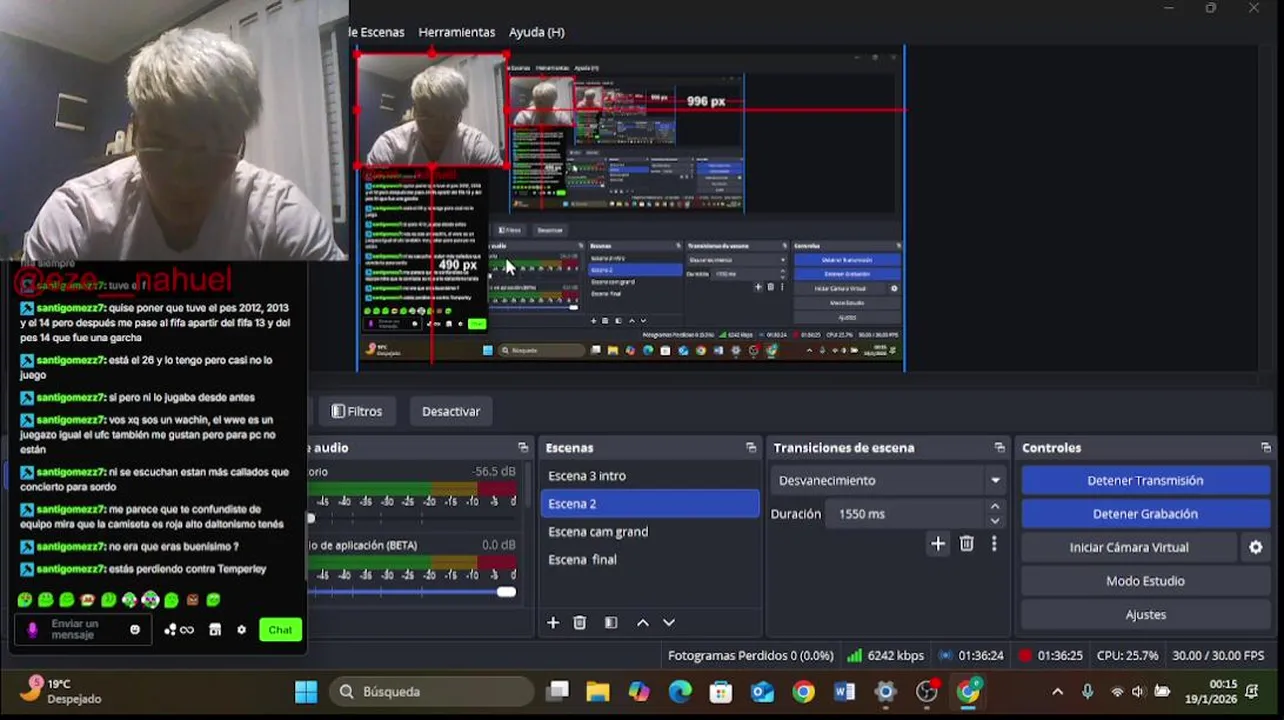Viewport: 1284px width, 720px height.
Task: Click the Búsqueda taskbar search box
Action: [x=433, y=691]
